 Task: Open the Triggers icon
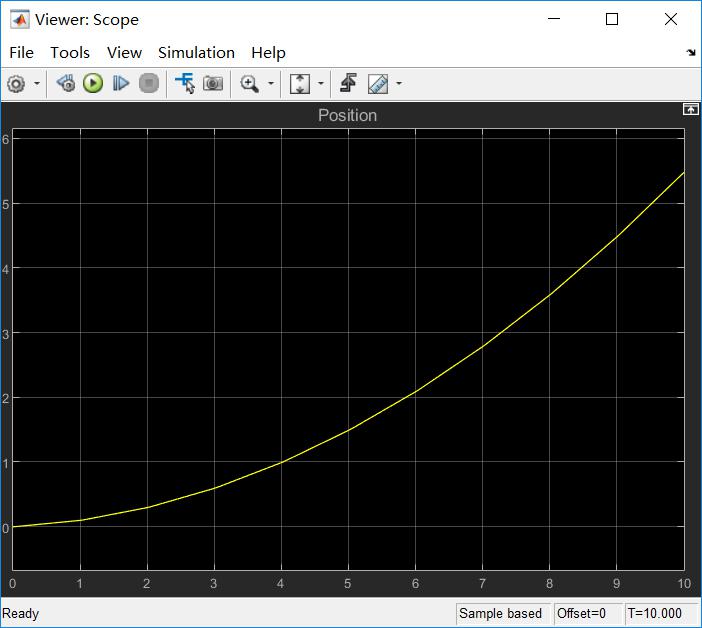[348, 83]
